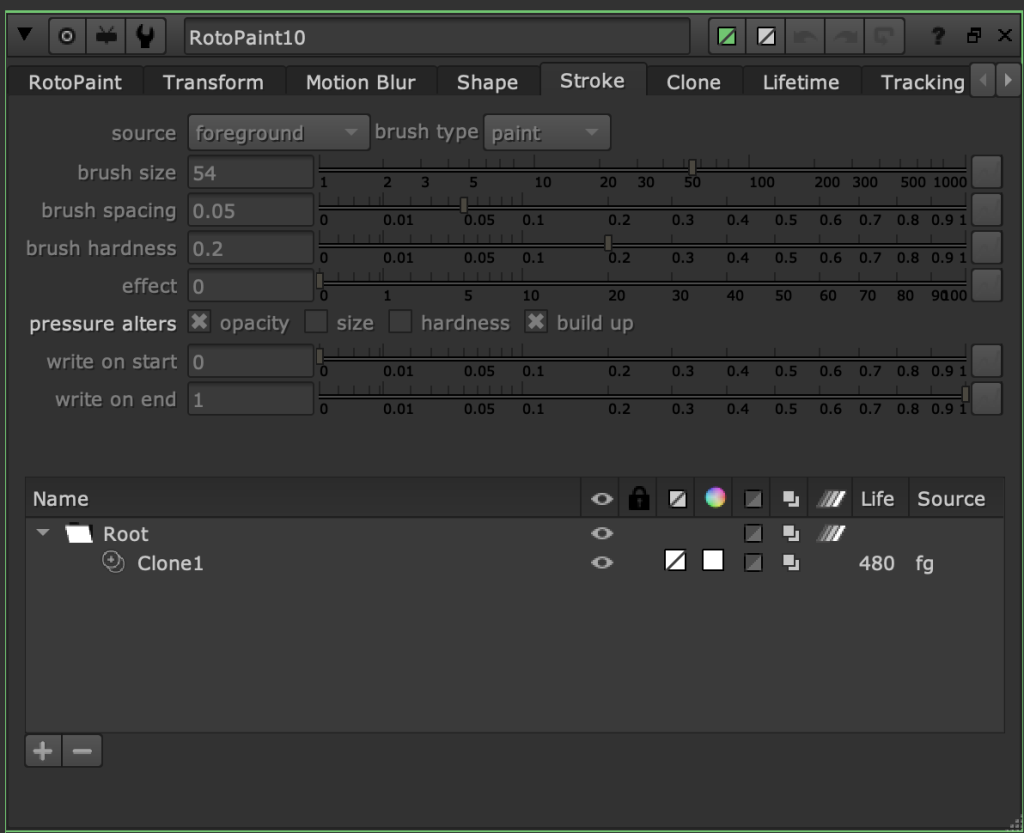Click the write on end animation button
The image size is (1024, 833).
(x=986, y=399)
